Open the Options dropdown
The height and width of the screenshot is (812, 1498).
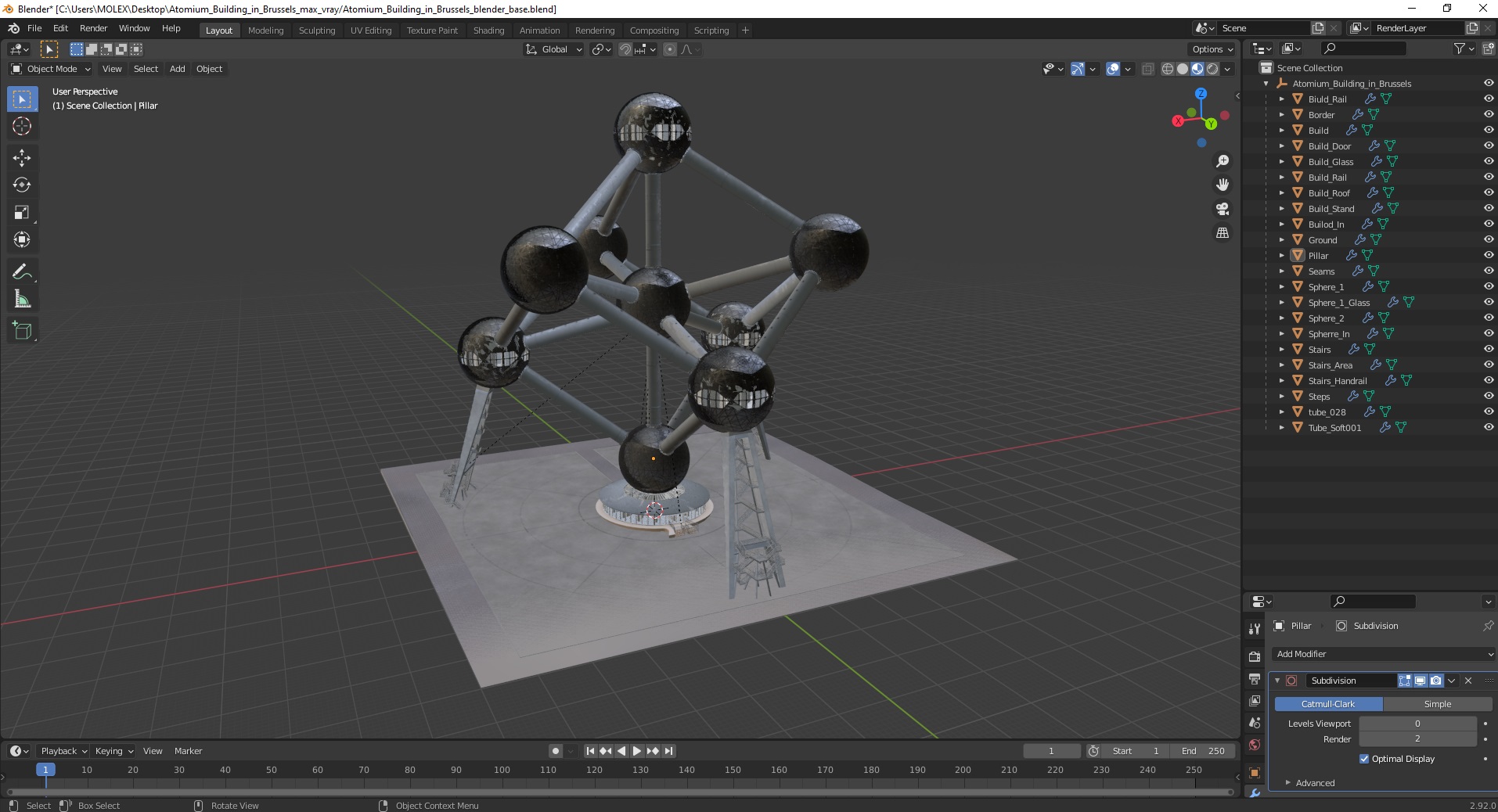point(1213,49)
